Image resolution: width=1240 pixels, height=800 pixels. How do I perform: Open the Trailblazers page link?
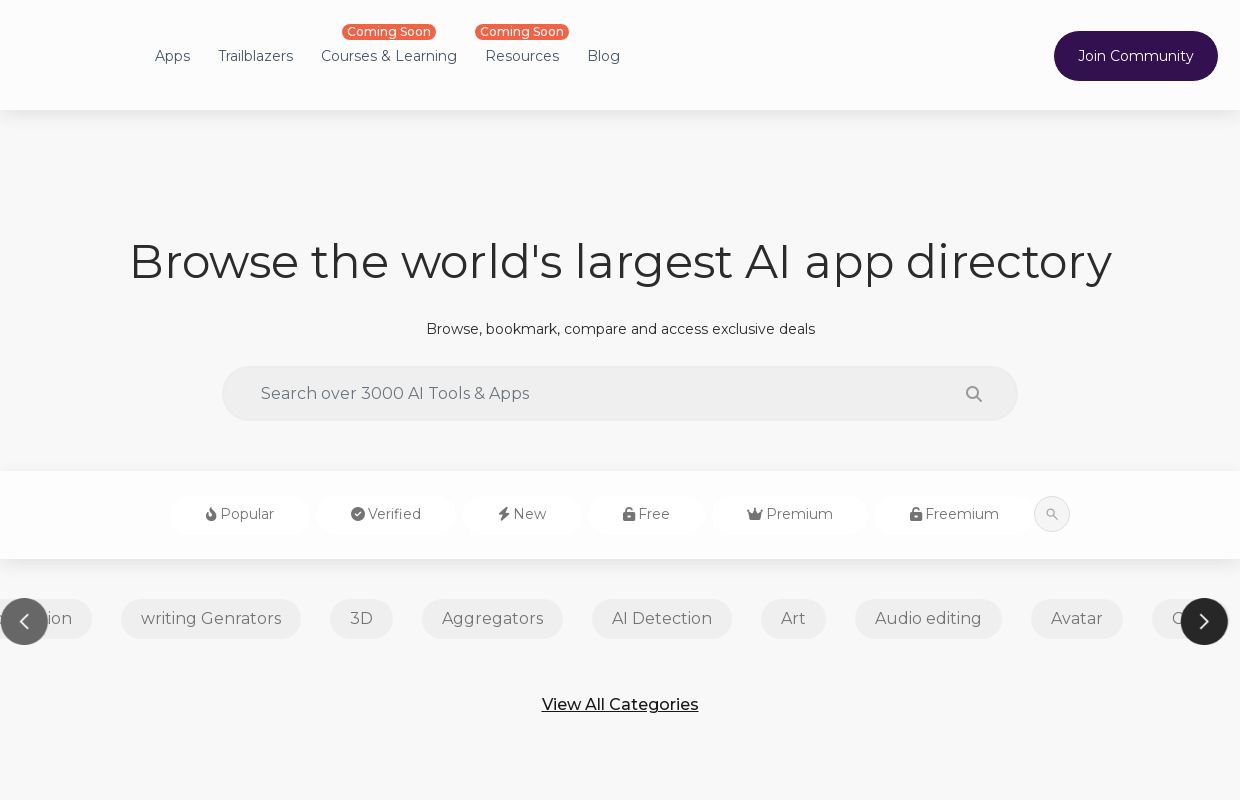pos(255,56)
